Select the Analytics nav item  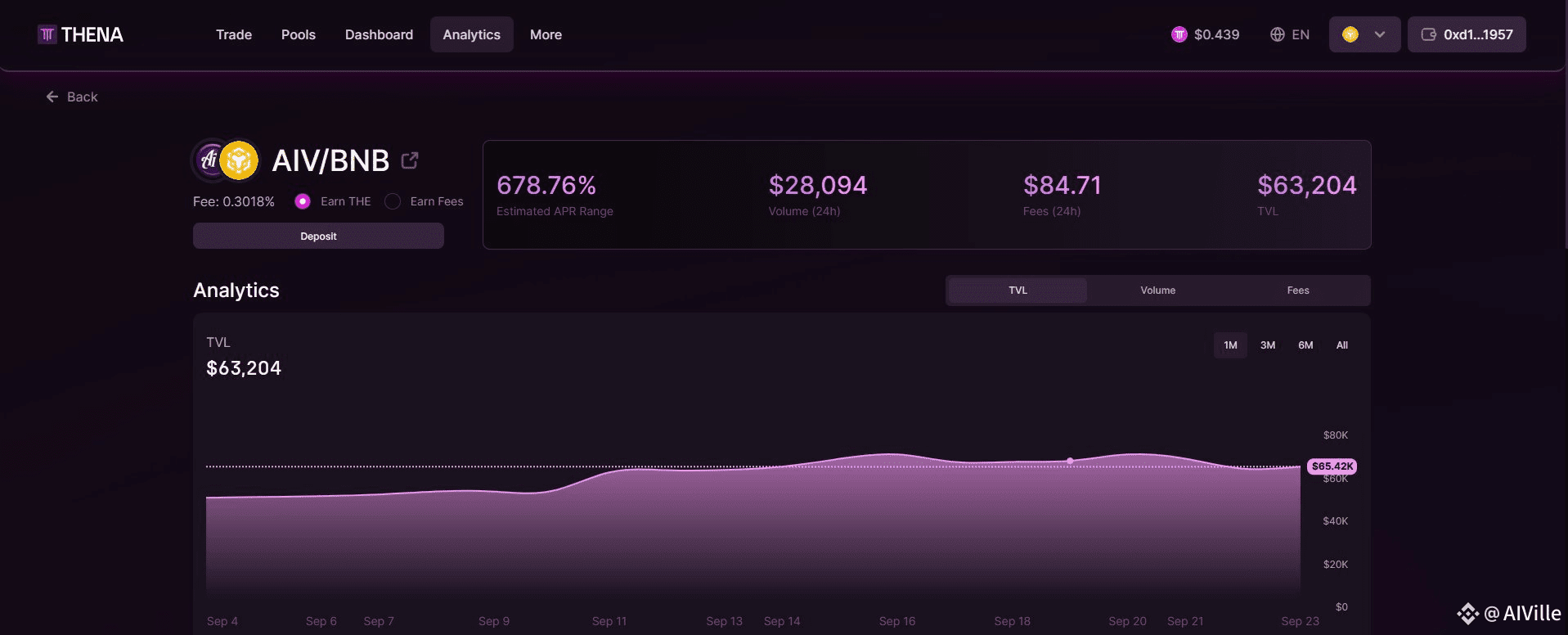tap(472, 34)
